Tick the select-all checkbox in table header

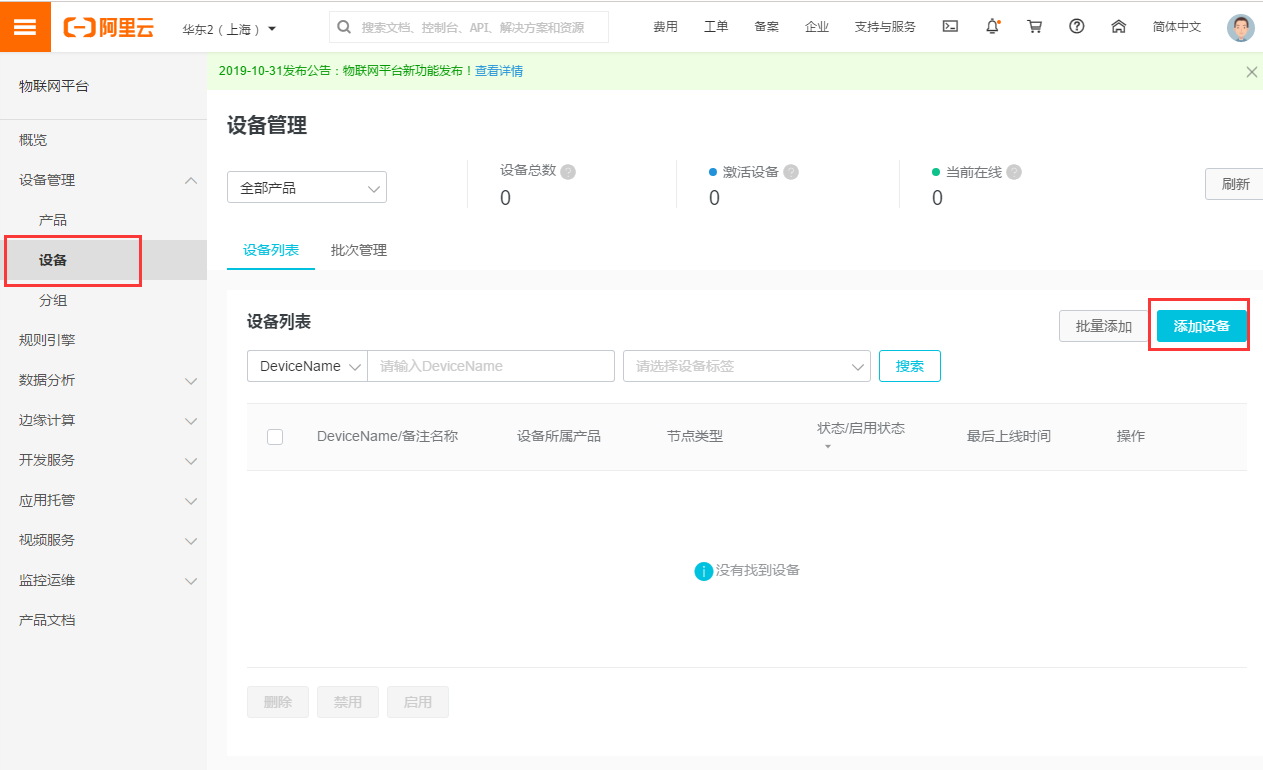coord(275,437)
